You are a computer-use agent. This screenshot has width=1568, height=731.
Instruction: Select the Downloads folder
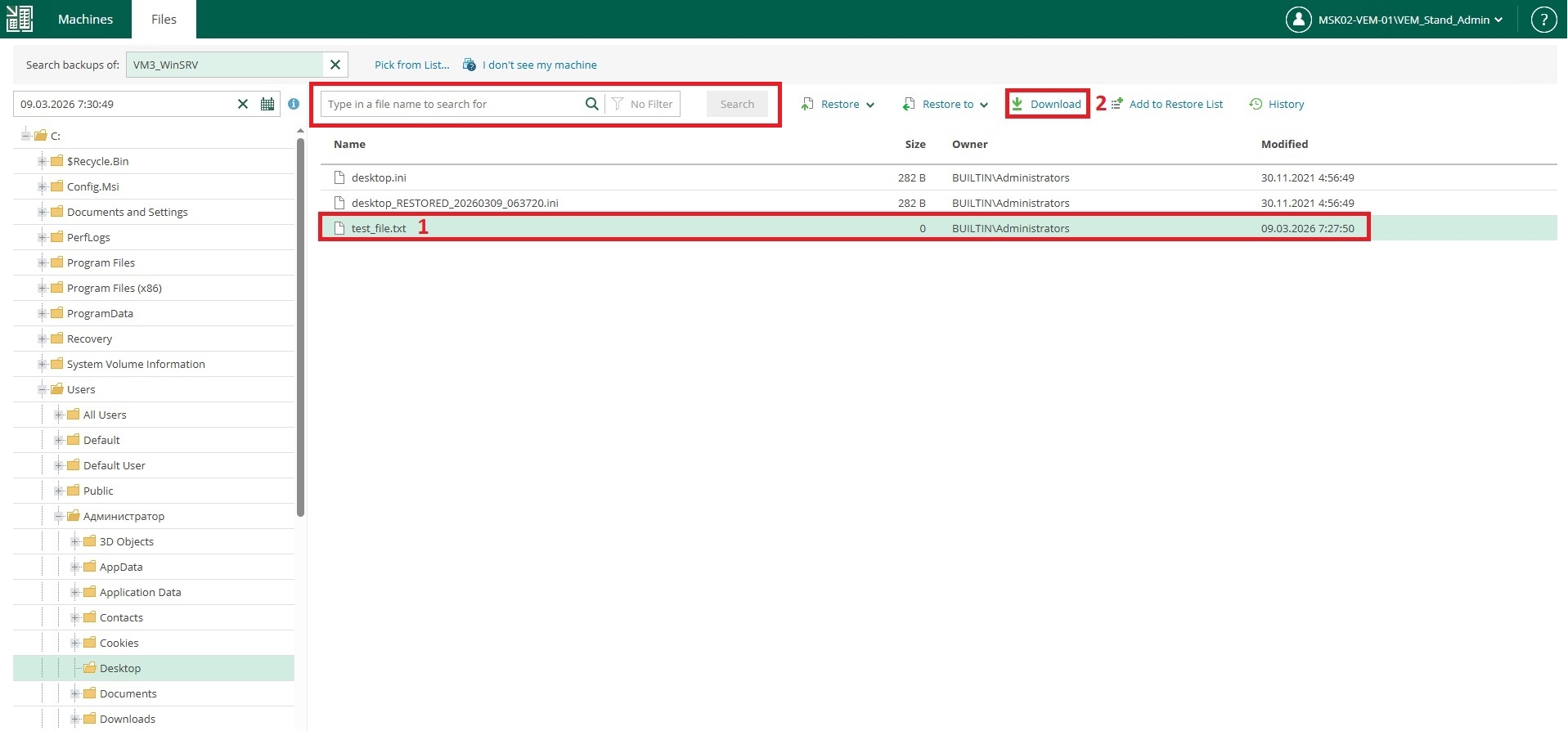pyautogui.click(x=128, y=719)
